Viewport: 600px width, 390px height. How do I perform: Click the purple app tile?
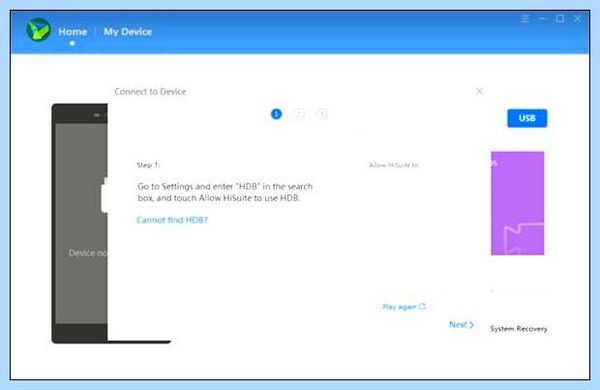[518, 203]
